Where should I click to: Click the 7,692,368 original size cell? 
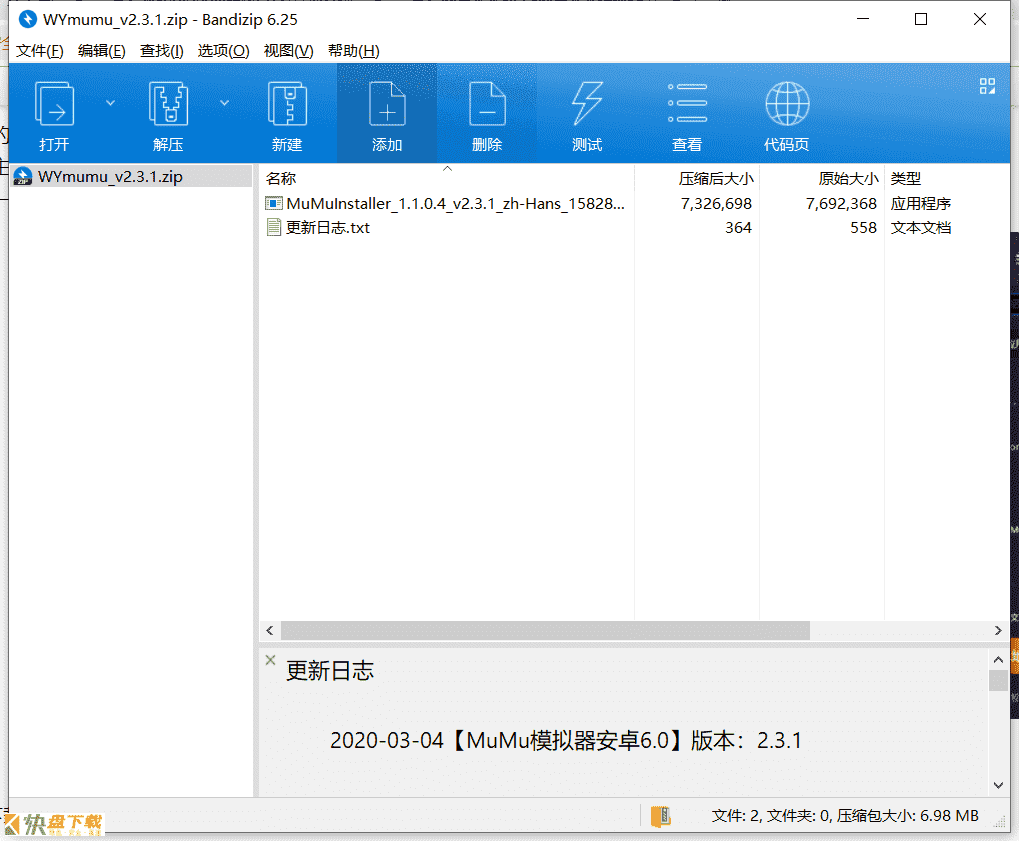point(842,203)
